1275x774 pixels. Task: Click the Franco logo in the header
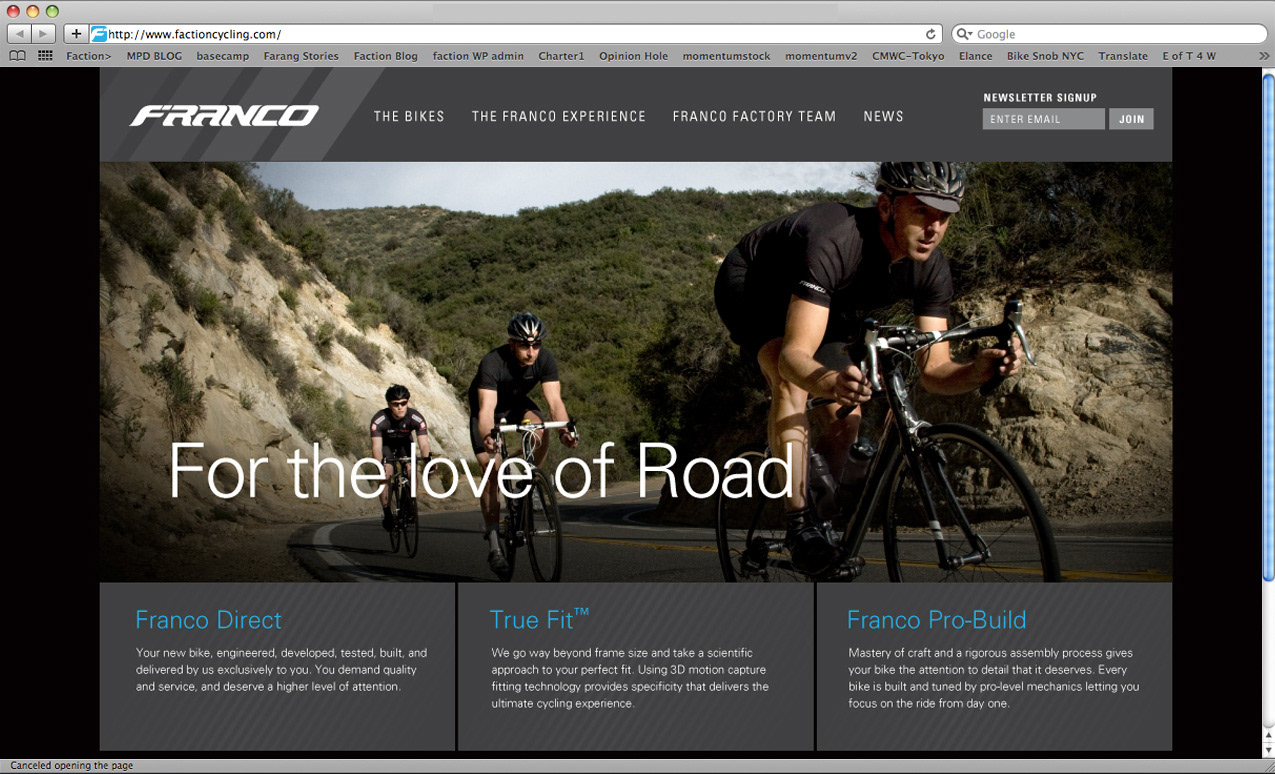coord(224,116)
